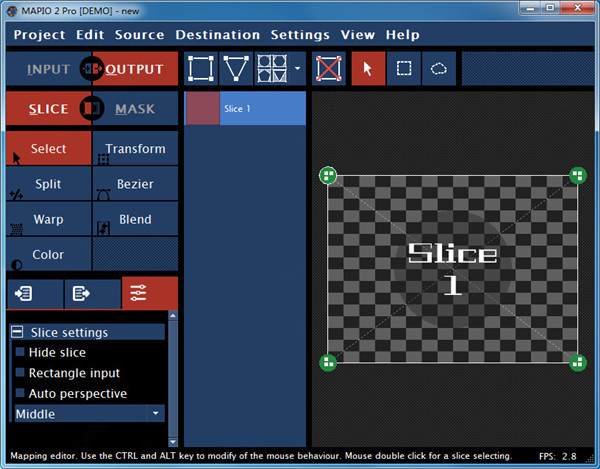Screen dimensions: 600x469
Task: Click the settings panel scroll up arrow
Action: pyautogui.click(x=173, y=316)
